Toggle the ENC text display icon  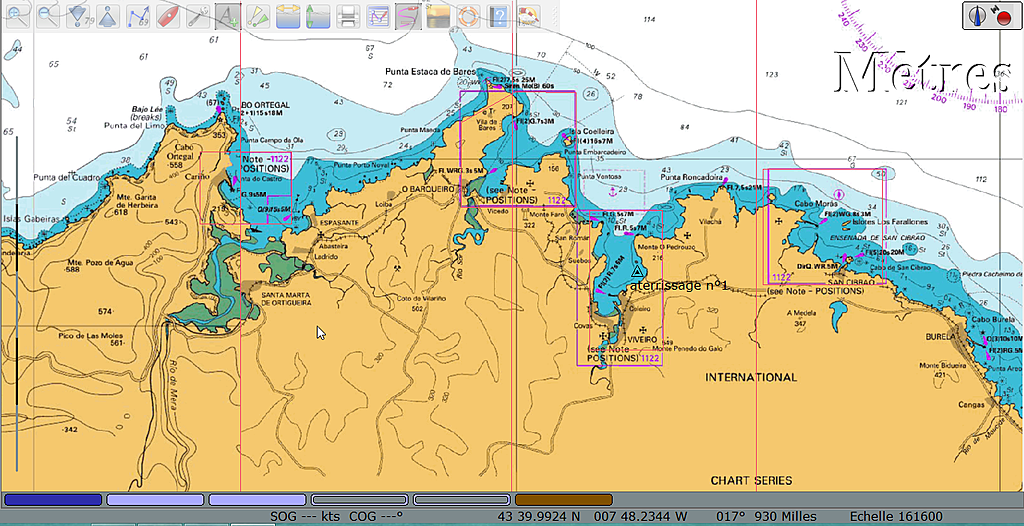click(228, 15)
